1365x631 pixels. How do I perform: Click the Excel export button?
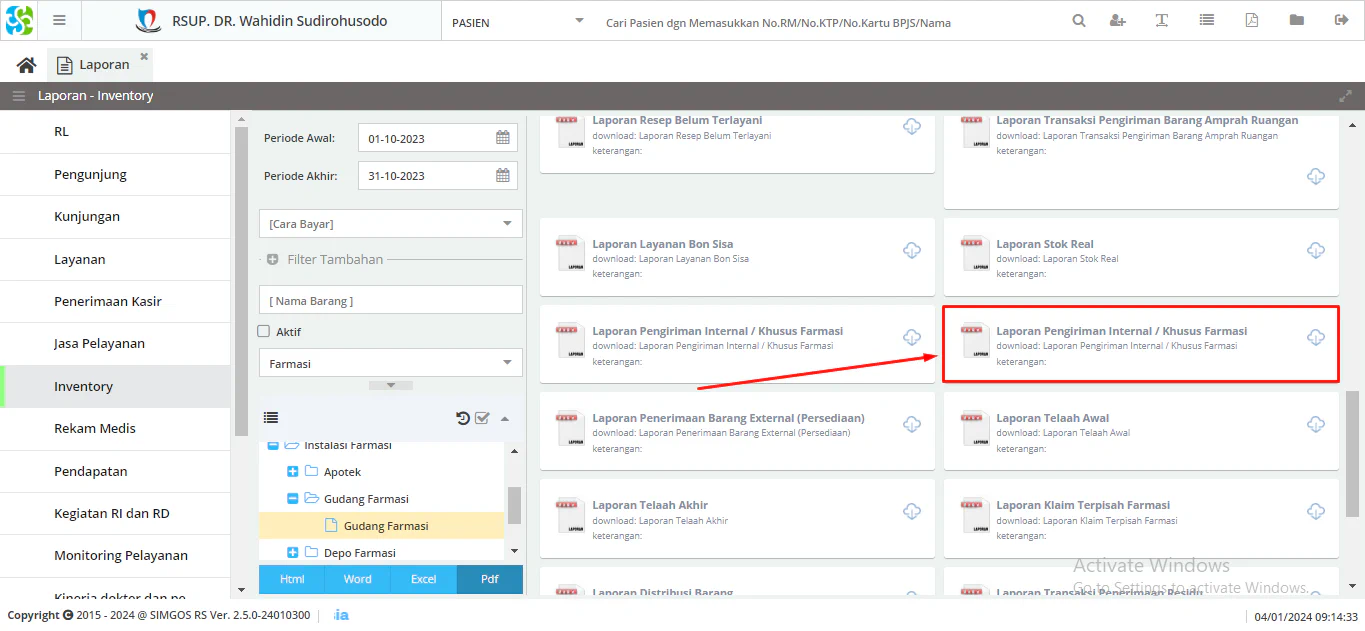coord(424,579)
